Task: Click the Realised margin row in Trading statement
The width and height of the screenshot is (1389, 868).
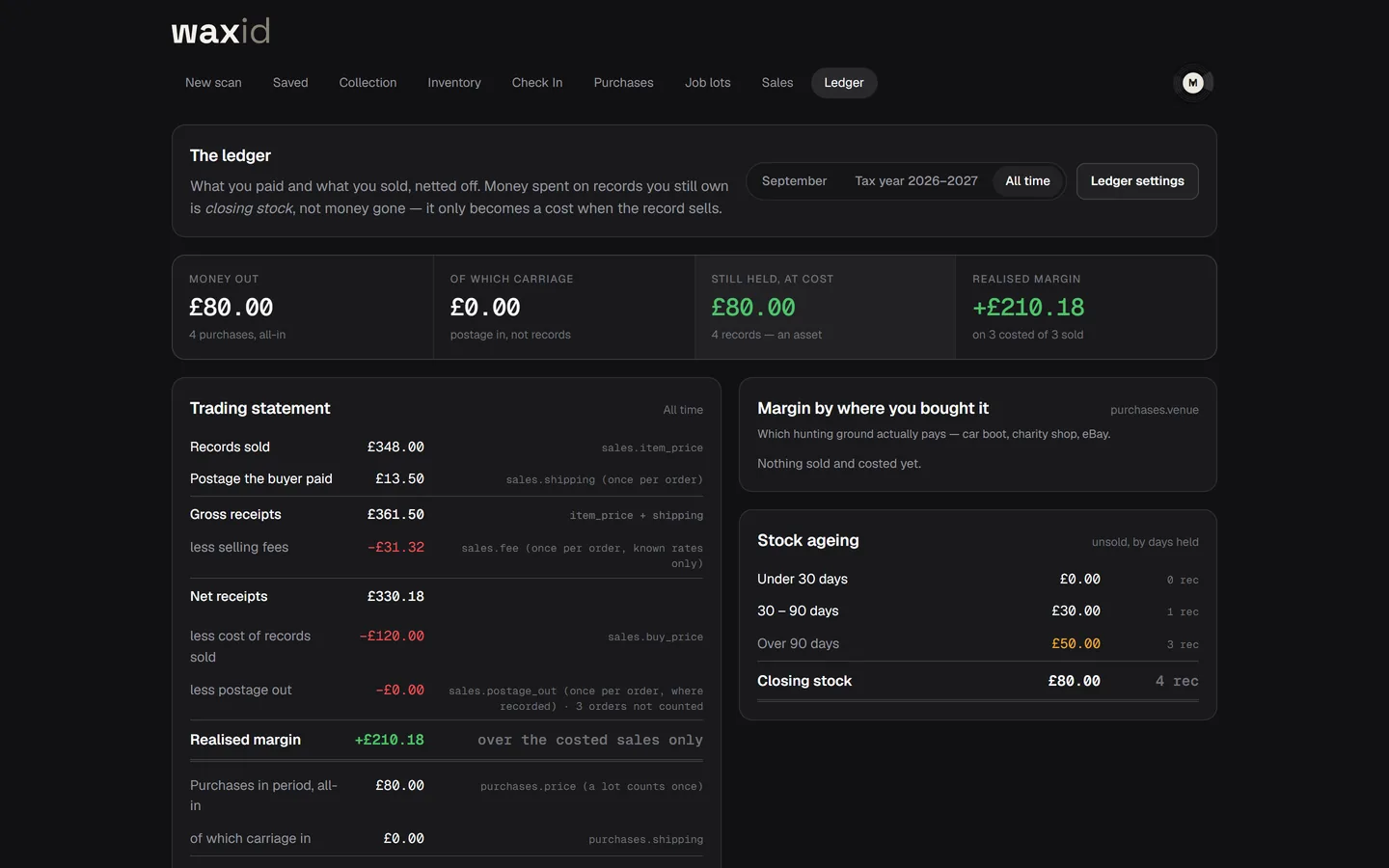Action: [x=447, y=740]
